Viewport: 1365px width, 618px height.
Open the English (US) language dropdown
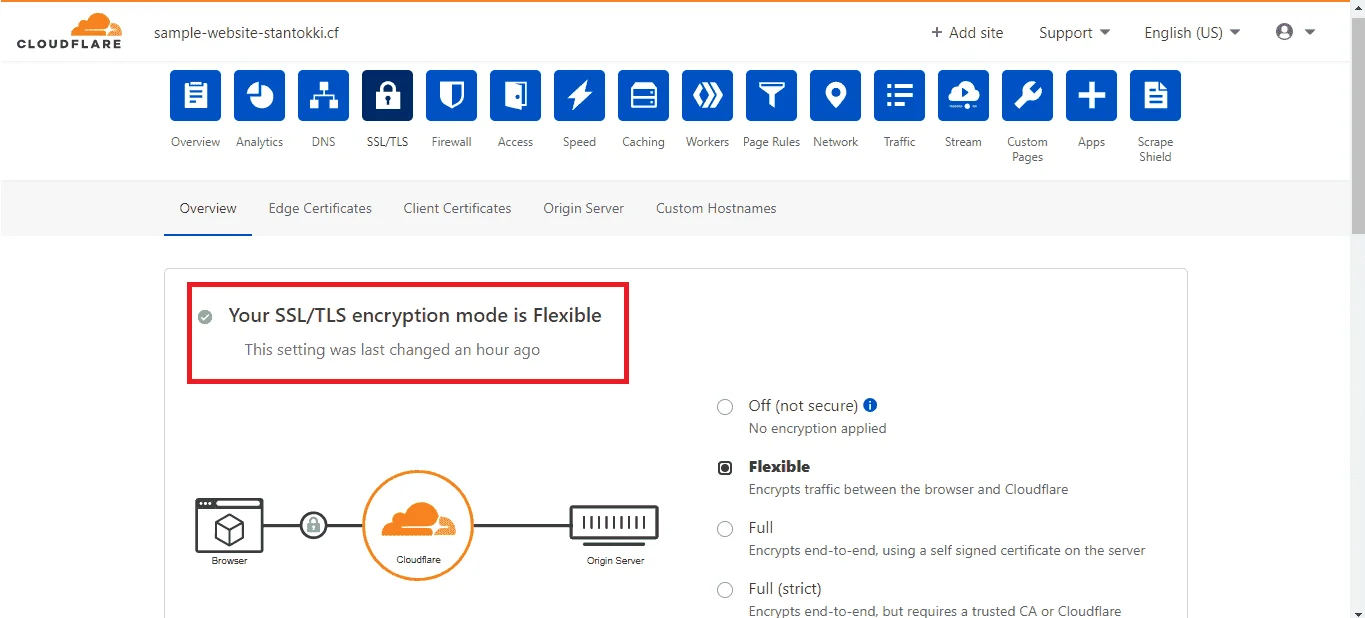coord(1192,32)
